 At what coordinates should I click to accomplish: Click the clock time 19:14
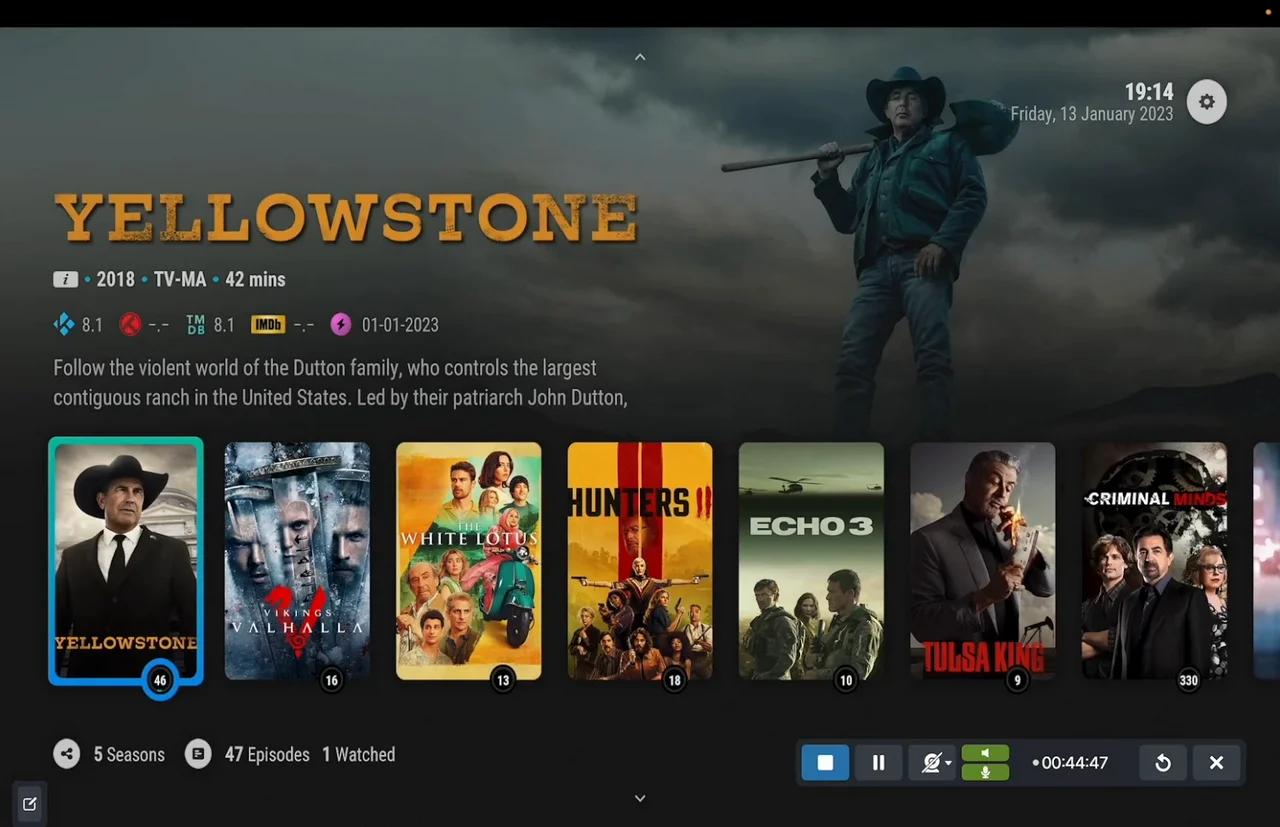1149,92
